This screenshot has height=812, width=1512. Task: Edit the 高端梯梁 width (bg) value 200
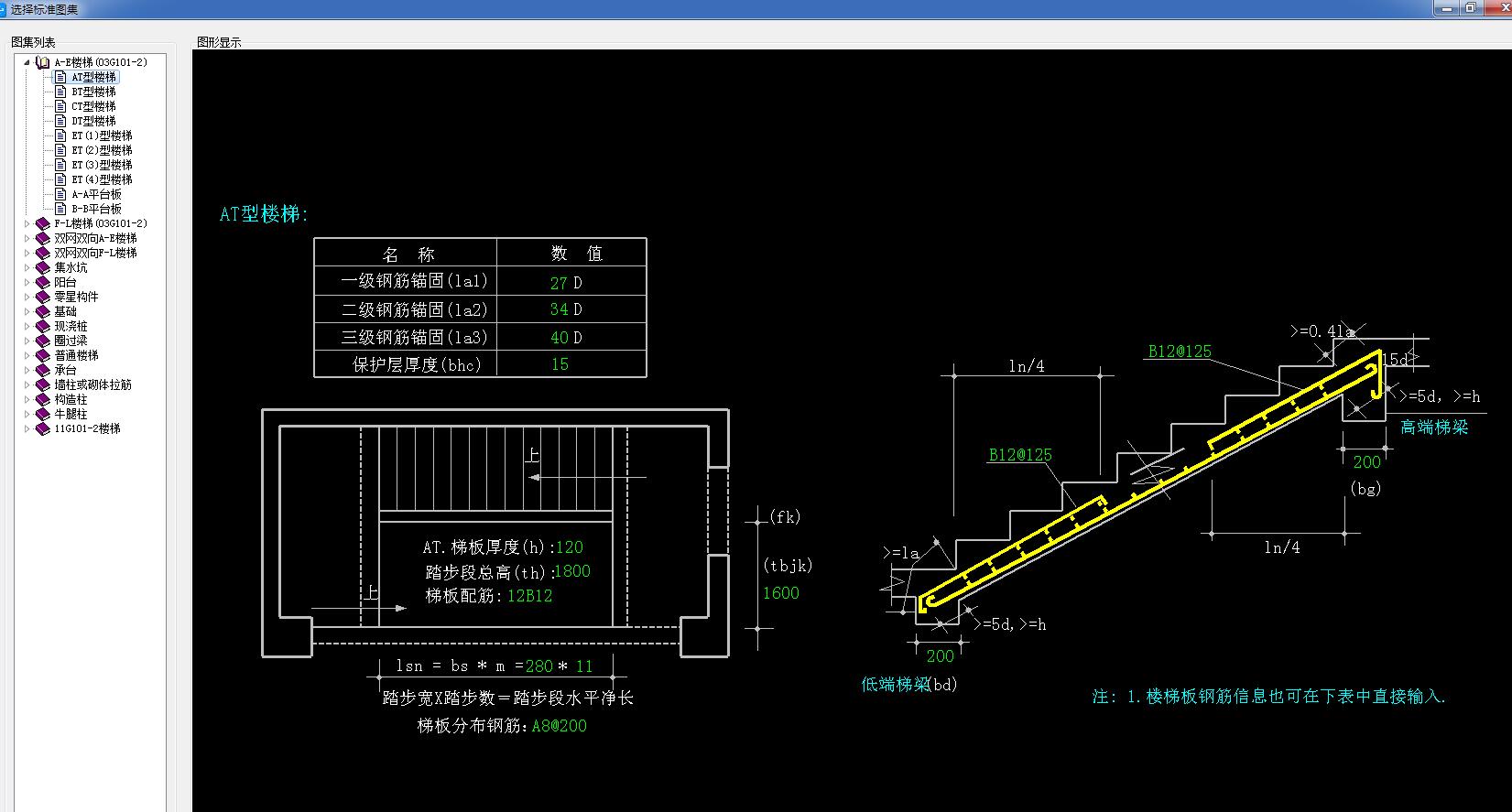coord(1367,462)
